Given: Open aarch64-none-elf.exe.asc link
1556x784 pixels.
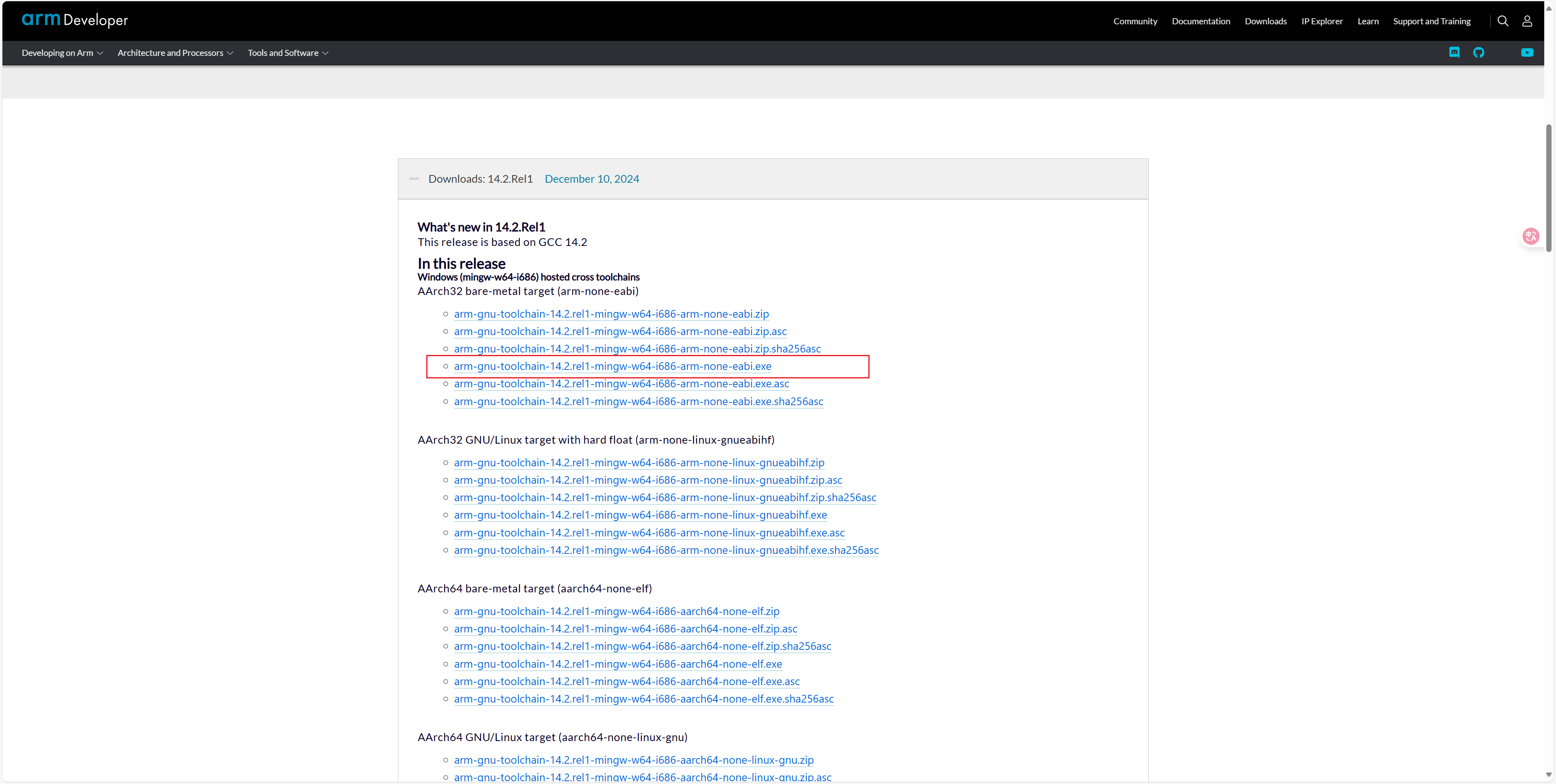Looking at the screenshot, I should coord(627,681).
